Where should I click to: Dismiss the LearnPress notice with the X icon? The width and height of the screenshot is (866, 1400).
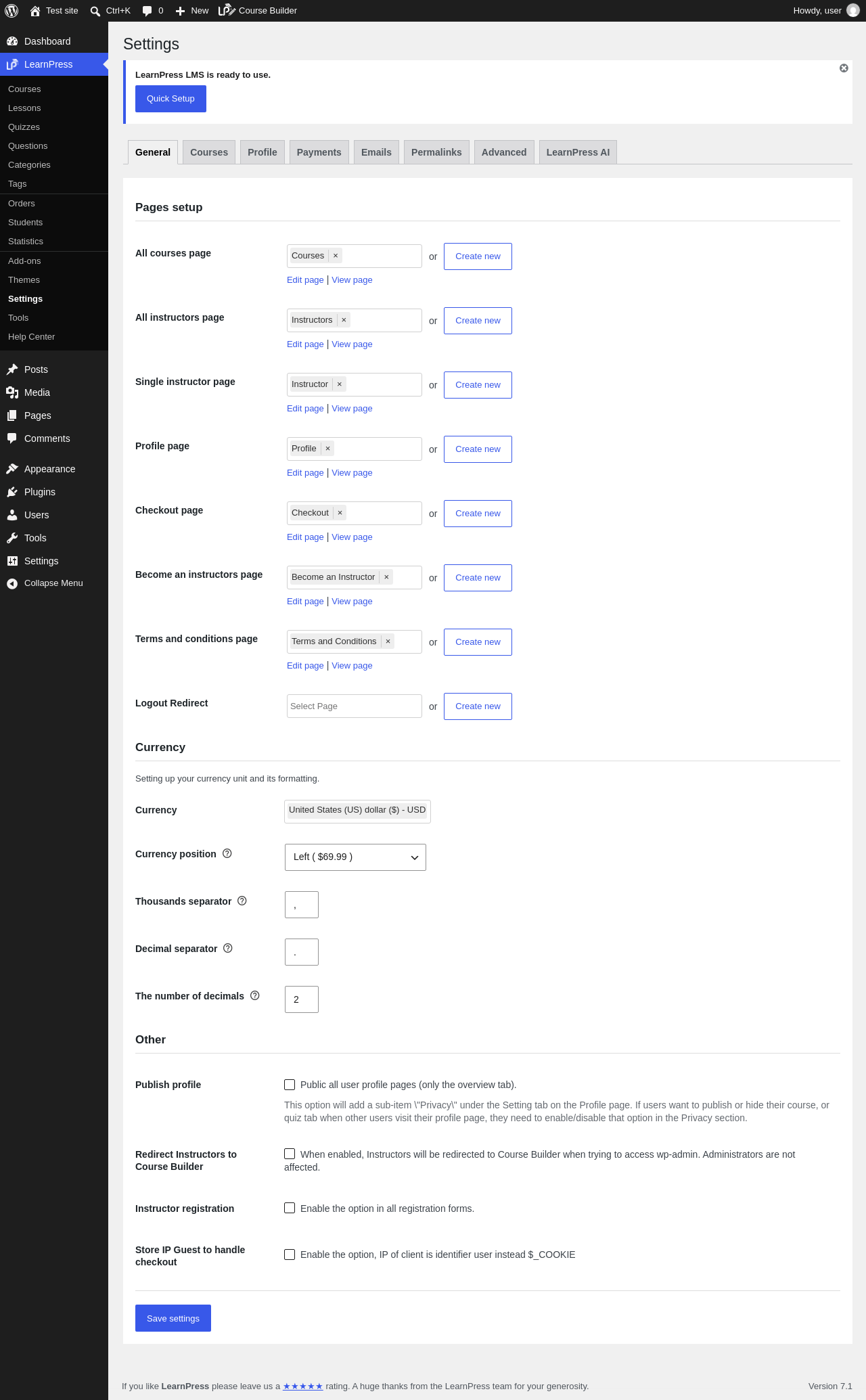[x=844, y=68]
